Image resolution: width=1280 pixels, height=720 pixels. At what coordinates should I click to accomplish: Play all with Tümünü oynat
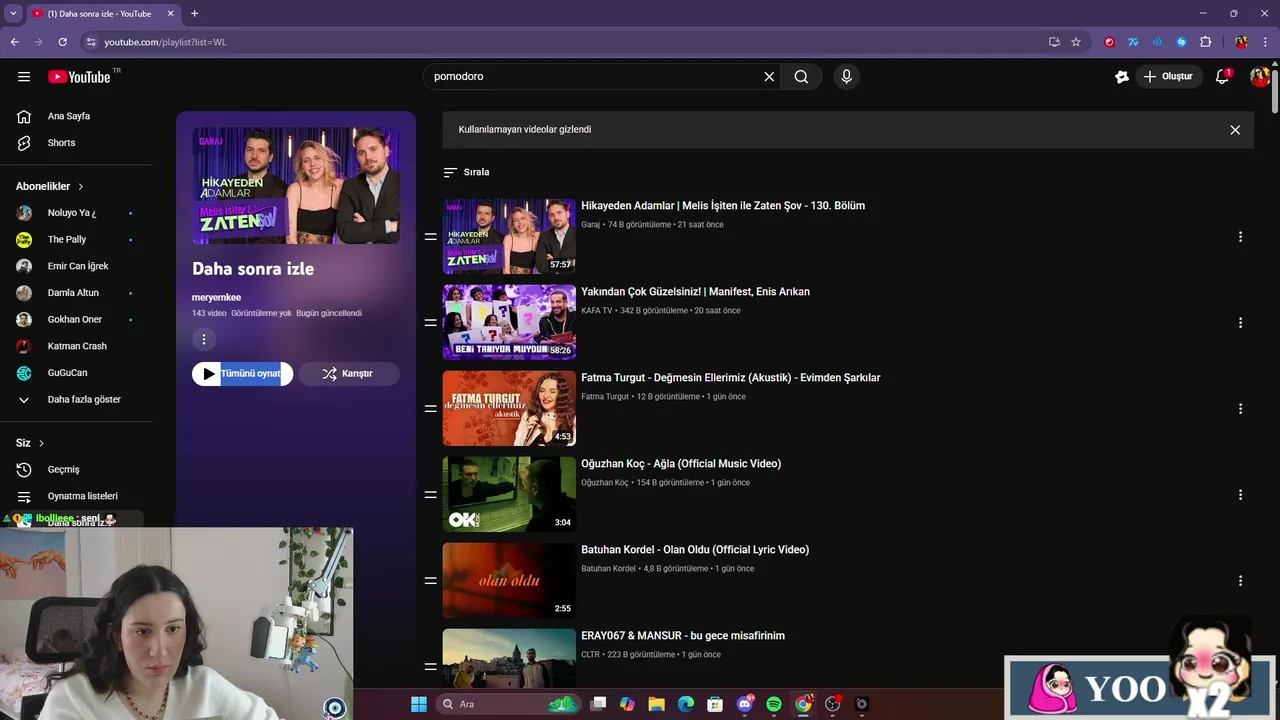pos(242,374)
